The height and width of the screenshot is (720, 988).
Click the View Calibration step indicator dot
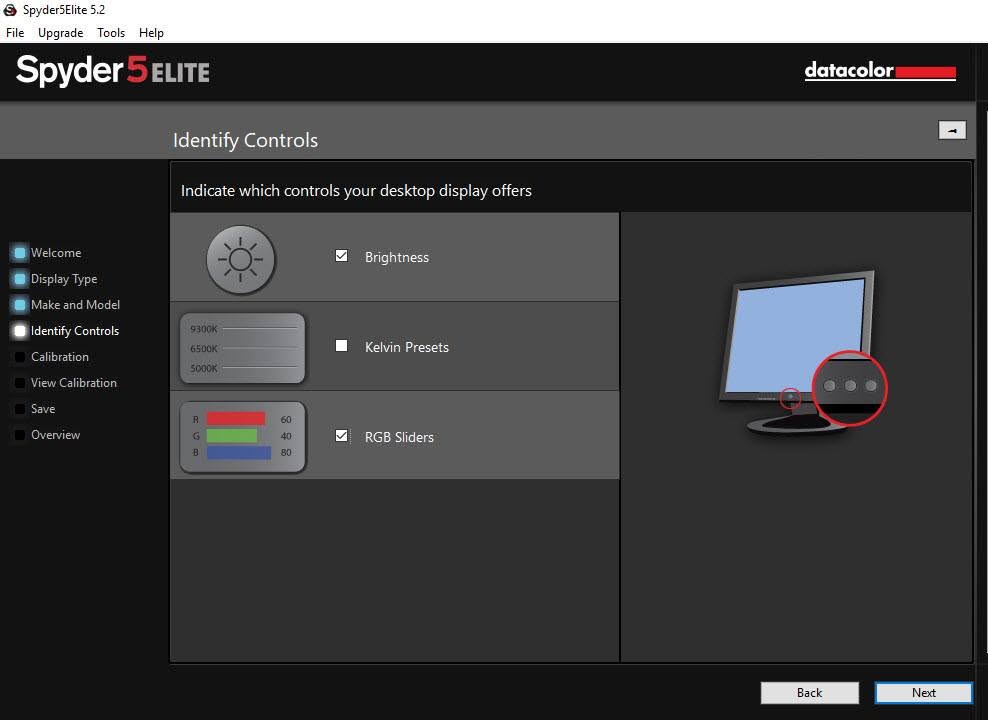[x=20, y=382]
